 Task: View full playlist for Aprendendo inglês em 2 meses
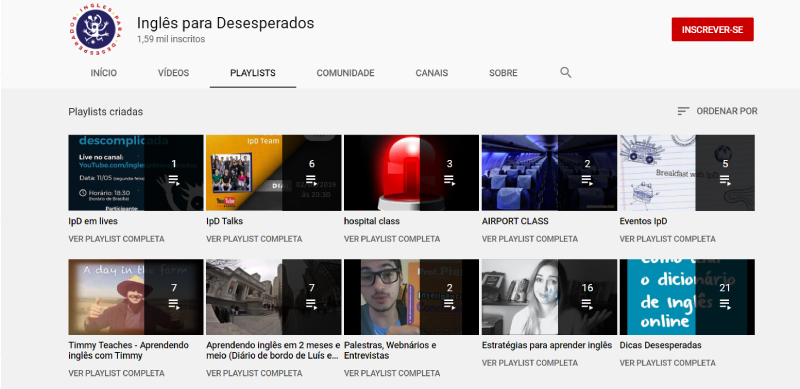pyautogui.click(x=254, y=373)
